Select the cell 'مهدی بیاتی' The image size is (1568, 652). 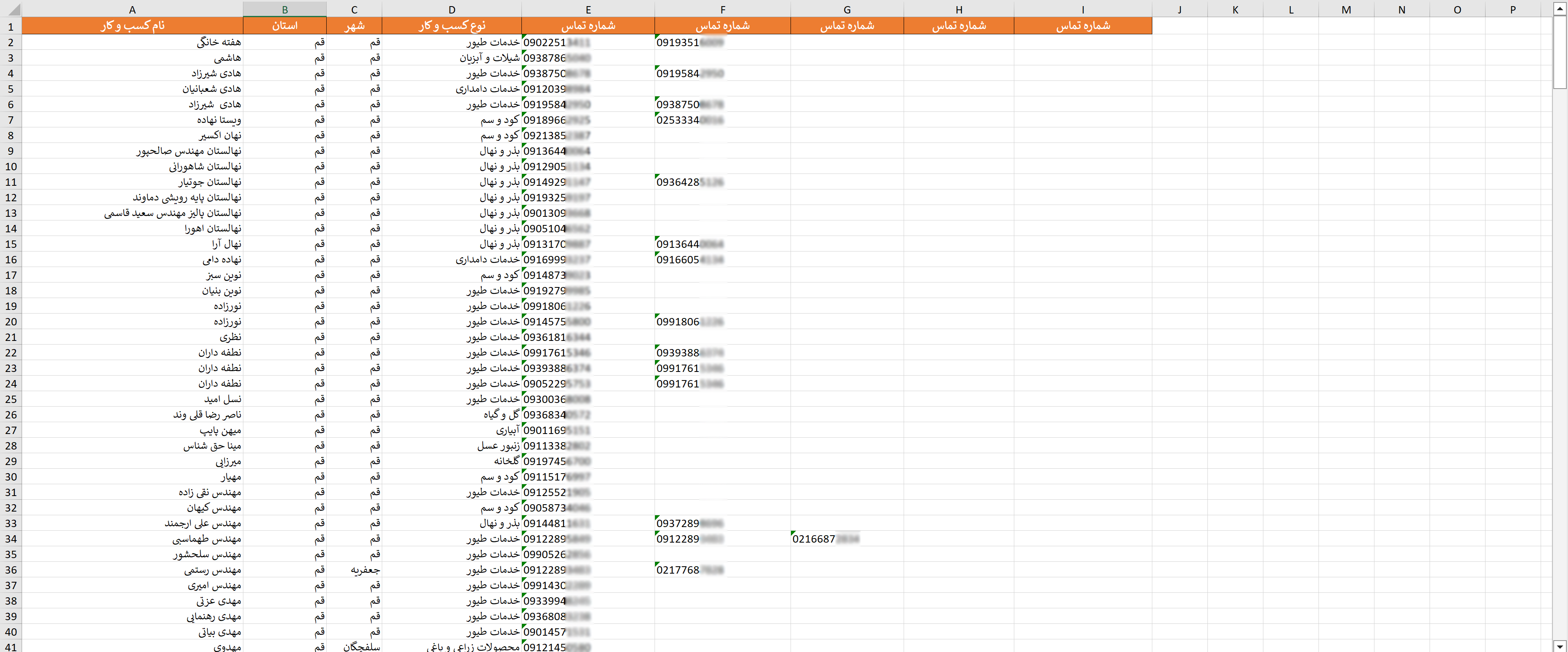[132, 632]
